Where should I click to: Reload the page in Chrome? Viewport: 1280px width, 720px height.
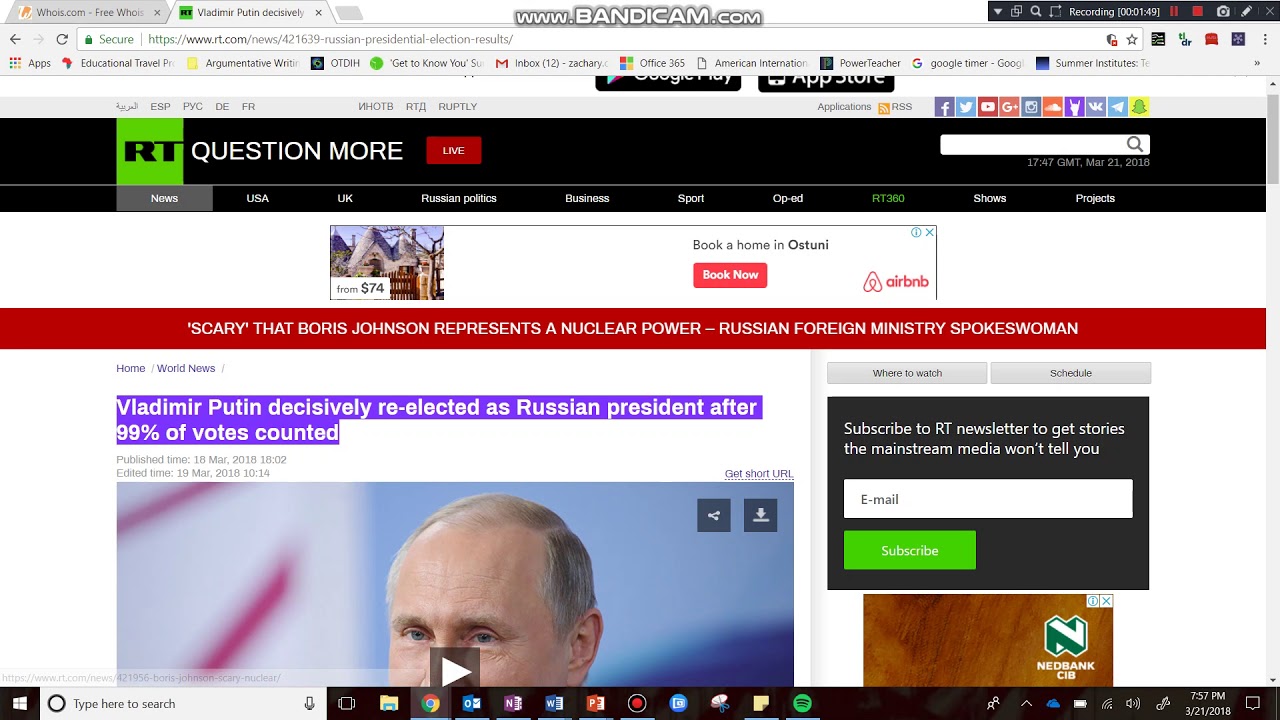62,39
